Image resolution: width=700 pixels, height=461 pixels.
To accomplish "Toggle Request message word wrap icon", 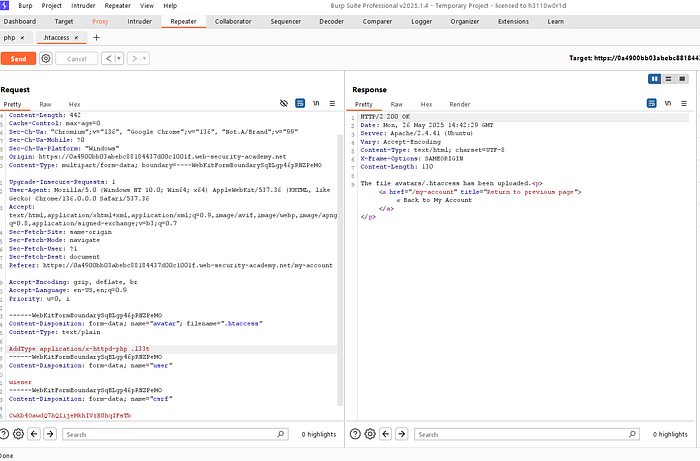I will tap(300, 104).
